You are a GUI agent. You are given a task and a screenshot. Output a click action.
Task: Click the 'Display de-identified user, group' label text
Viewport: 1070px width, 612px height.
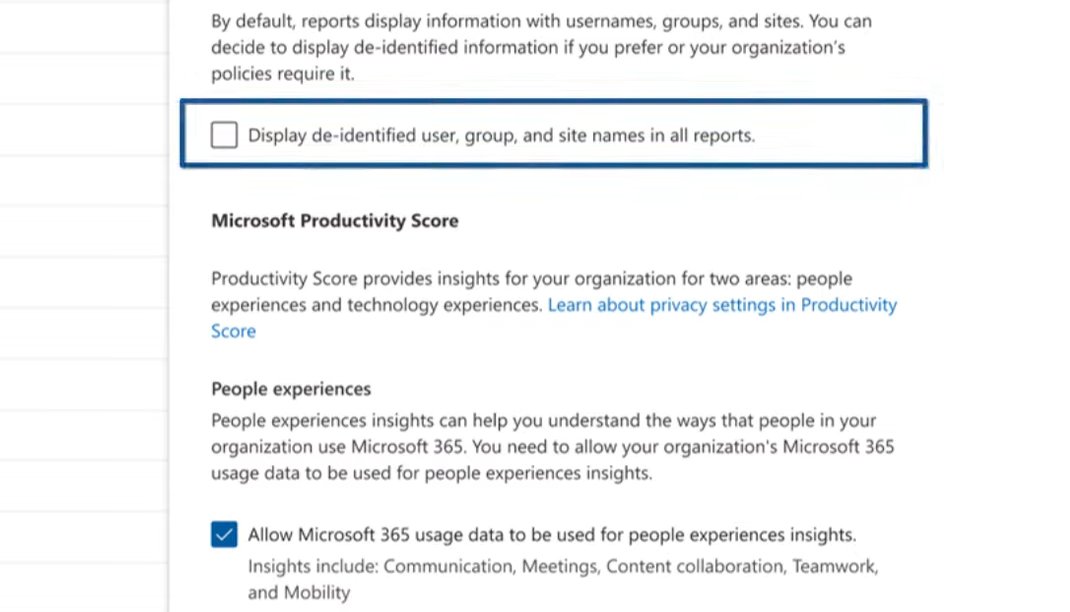(x=501, y=134)
